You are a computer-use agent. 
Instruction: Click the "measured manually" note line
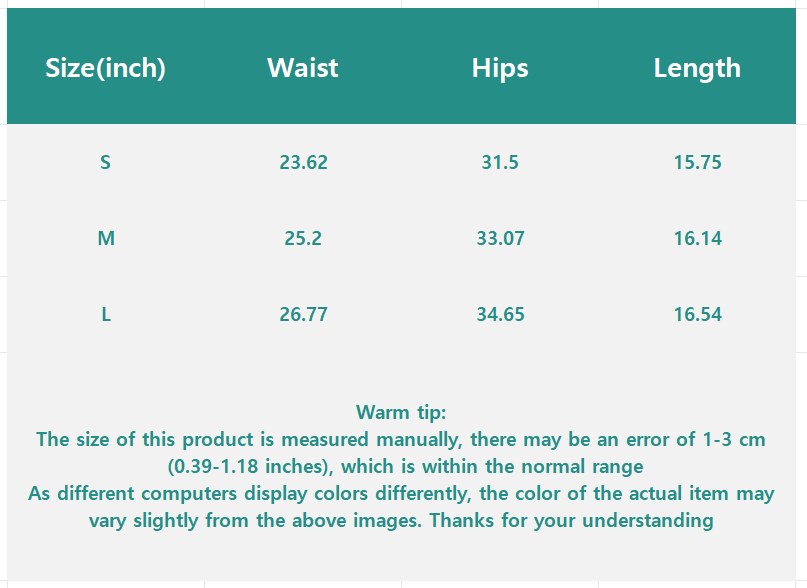401,439
